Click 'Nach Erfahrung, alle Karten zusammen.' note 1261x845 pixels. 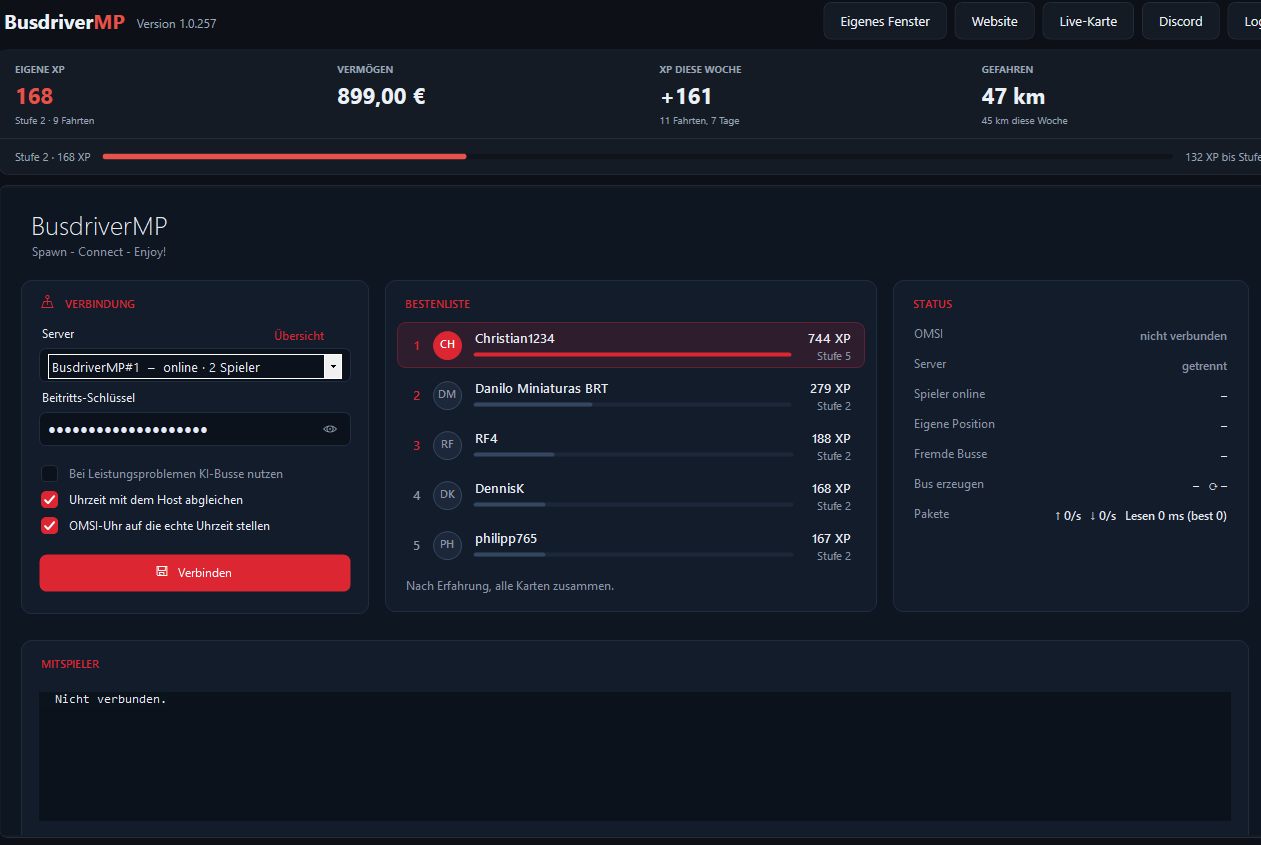click(510, 586)
